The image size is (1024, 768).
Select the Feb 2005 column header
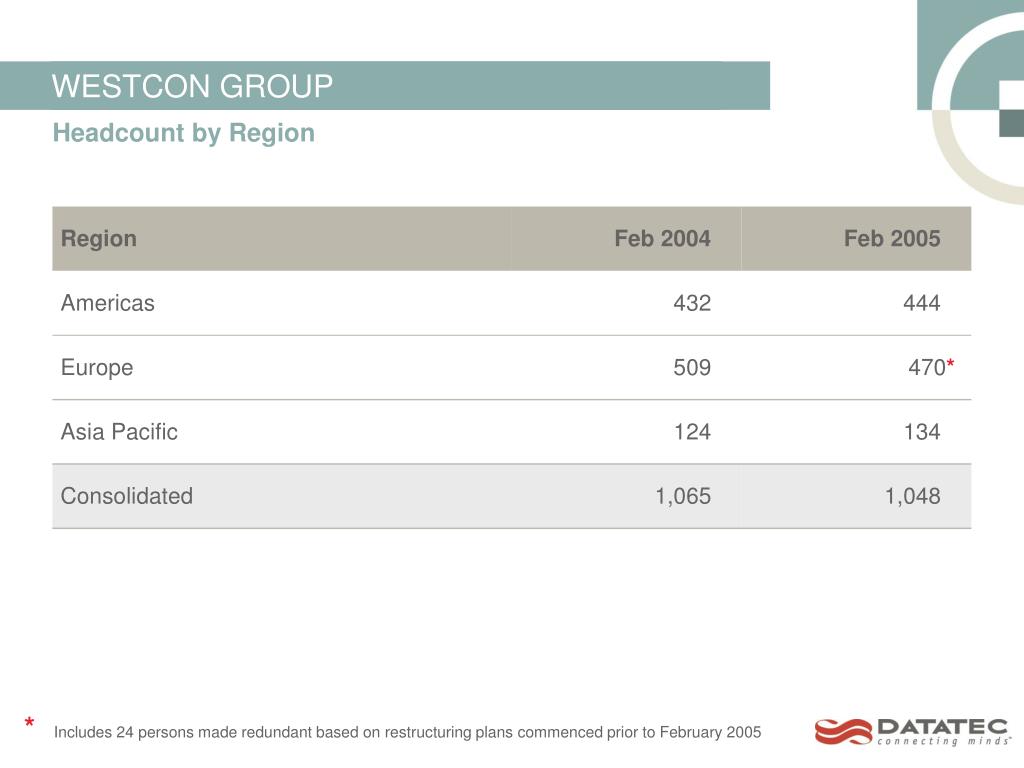point(892,238)
